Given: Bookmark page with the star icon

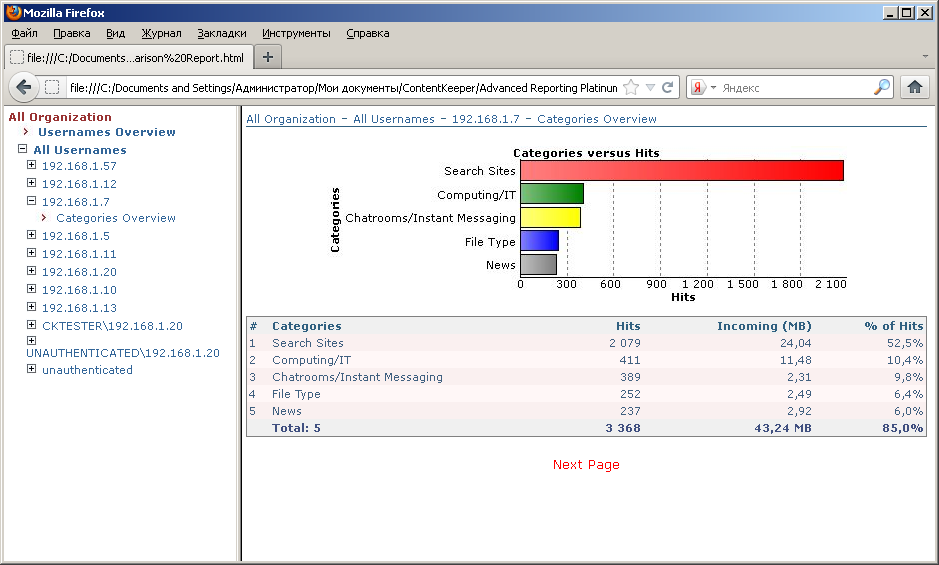Looking at the screenshot, I should 631,88.
